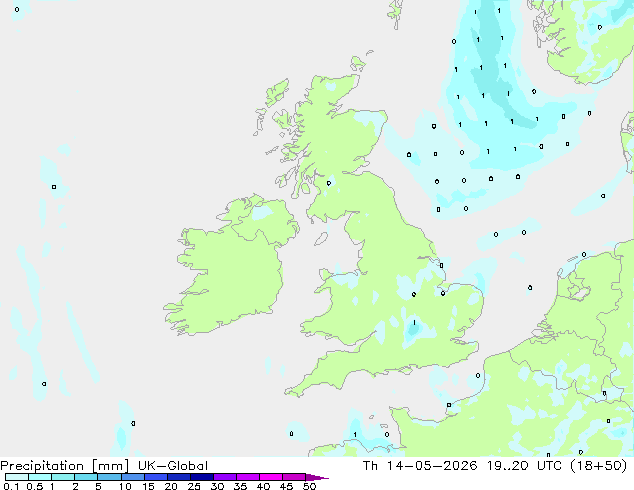Screen dimensions: 634x490
Task: Click the over-50 mm legend arrow tip
Action: click(x=317, y=477)
